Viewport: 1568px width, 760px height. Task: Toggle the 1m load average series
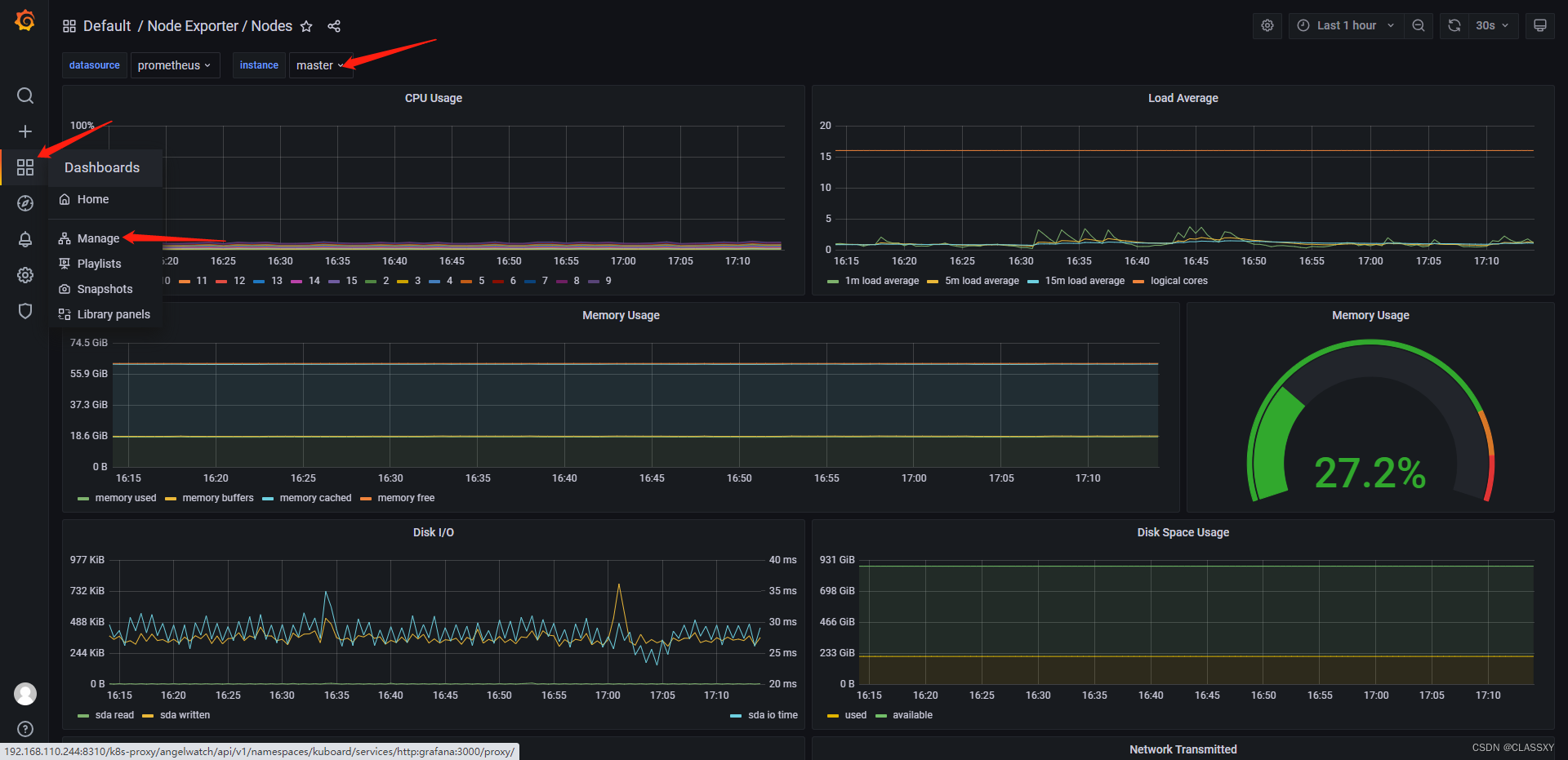click(881, 281)
